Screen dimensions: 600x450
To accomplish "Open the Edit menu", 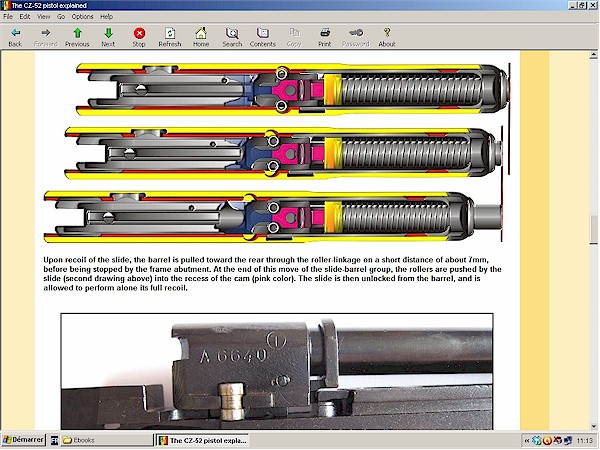I will pos(25,16).
